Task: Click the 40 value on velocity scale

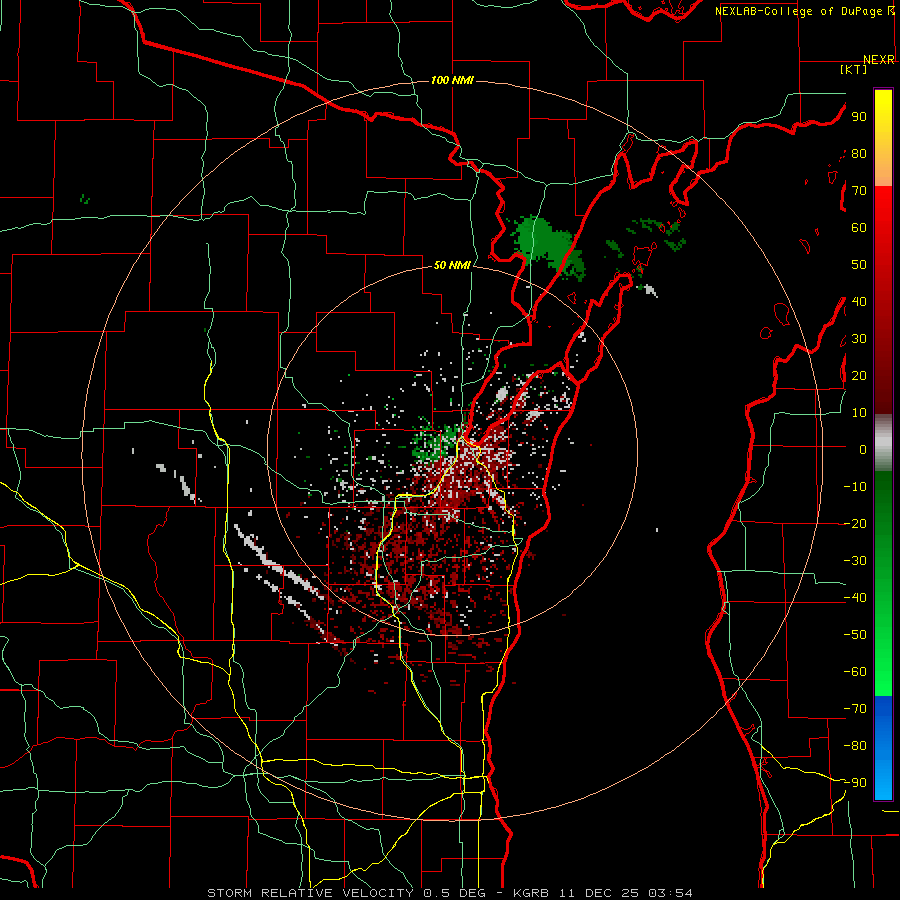Action: [859, 301]
